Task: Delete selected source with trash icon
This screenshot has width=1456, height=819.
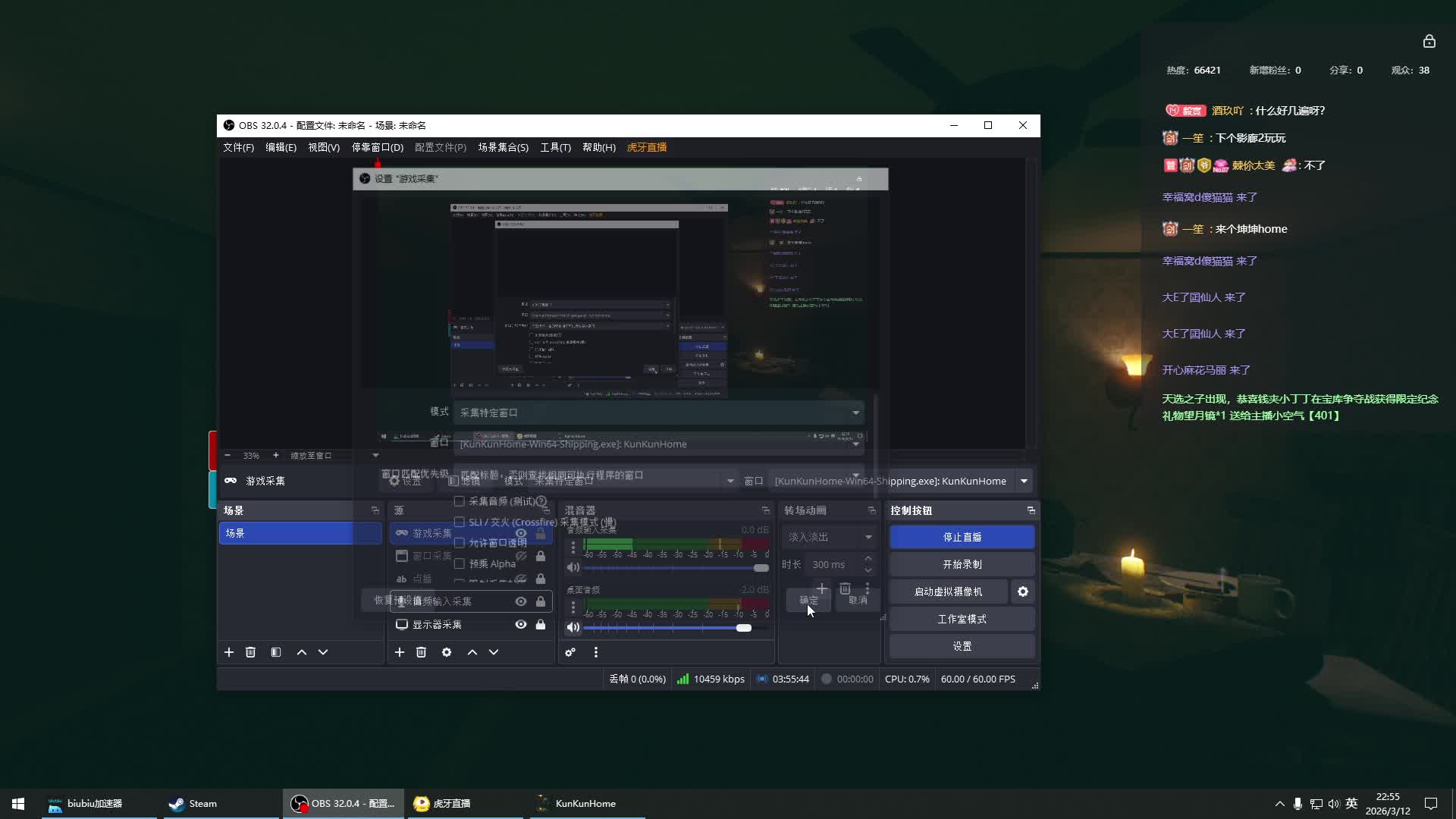Action: 422,652
